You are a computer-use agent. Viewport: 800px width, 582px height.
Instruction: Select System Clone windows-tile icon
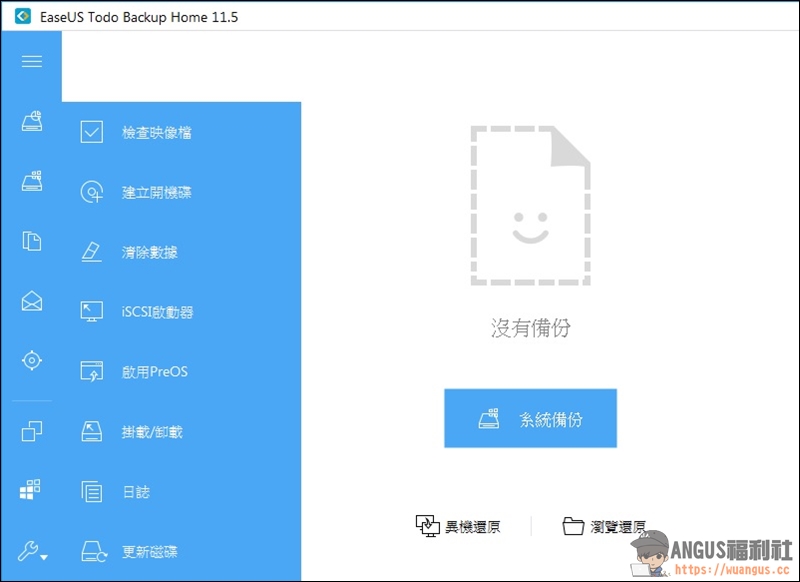(x=31, y=490)
